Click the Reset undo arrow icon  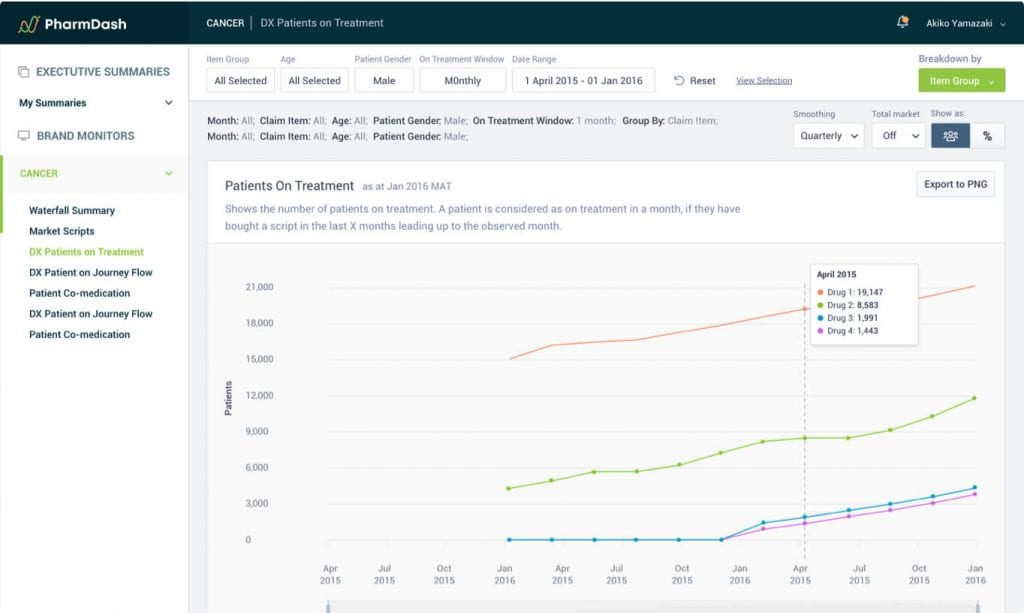point(679,80)
